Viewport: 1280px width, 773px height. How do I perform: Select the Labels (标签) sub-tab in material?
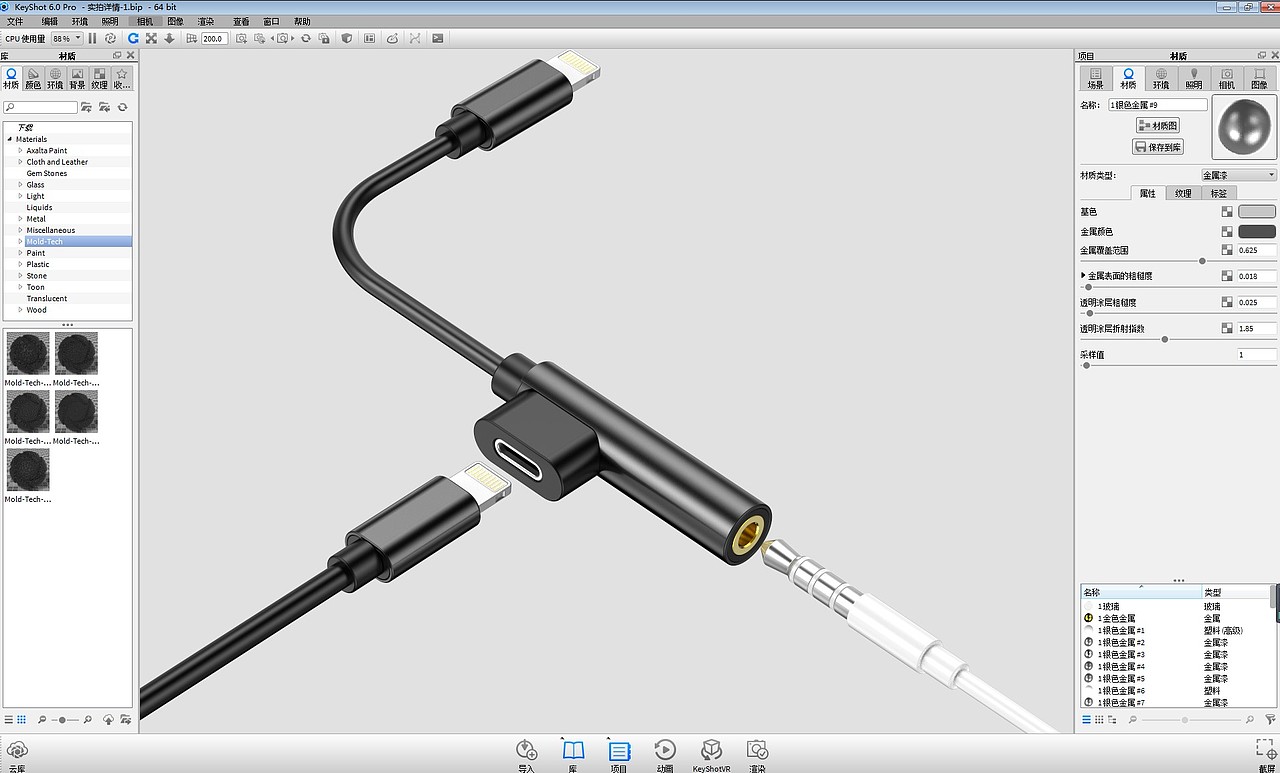pos(1219,193)
